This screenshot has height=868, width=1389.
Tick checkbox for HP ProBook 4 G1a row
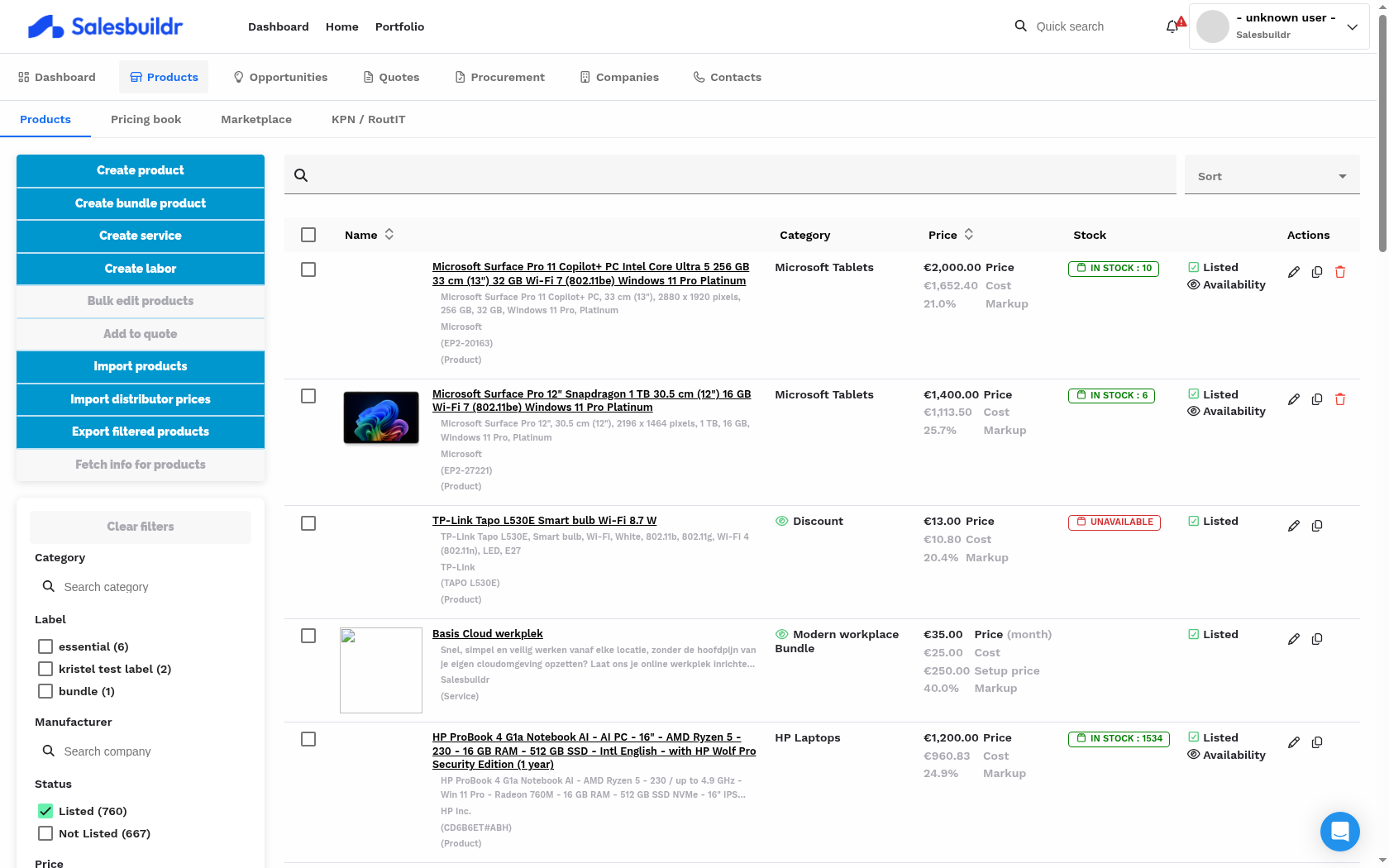click(308, 739)
